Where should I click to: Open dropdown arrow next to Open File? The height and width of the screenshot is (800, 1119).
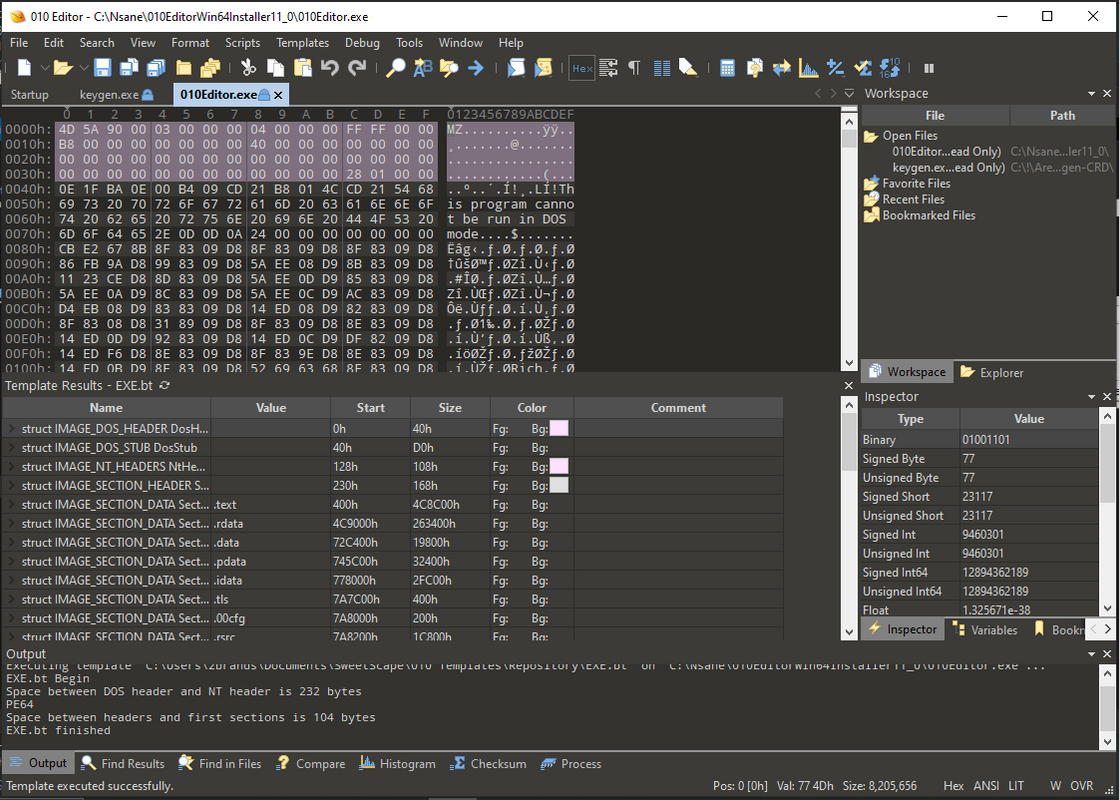[x=82, y=68]
